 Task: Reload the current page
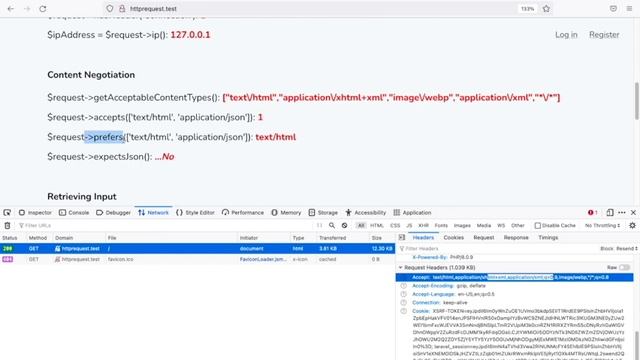click(43, 9)
